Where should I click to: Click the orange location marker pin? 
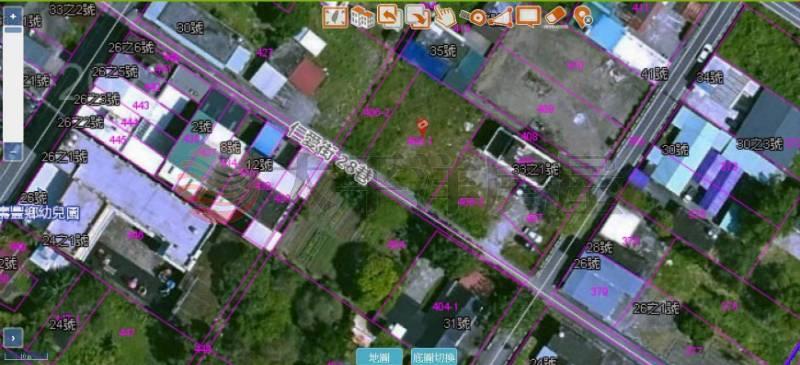[x=421, y=126]
